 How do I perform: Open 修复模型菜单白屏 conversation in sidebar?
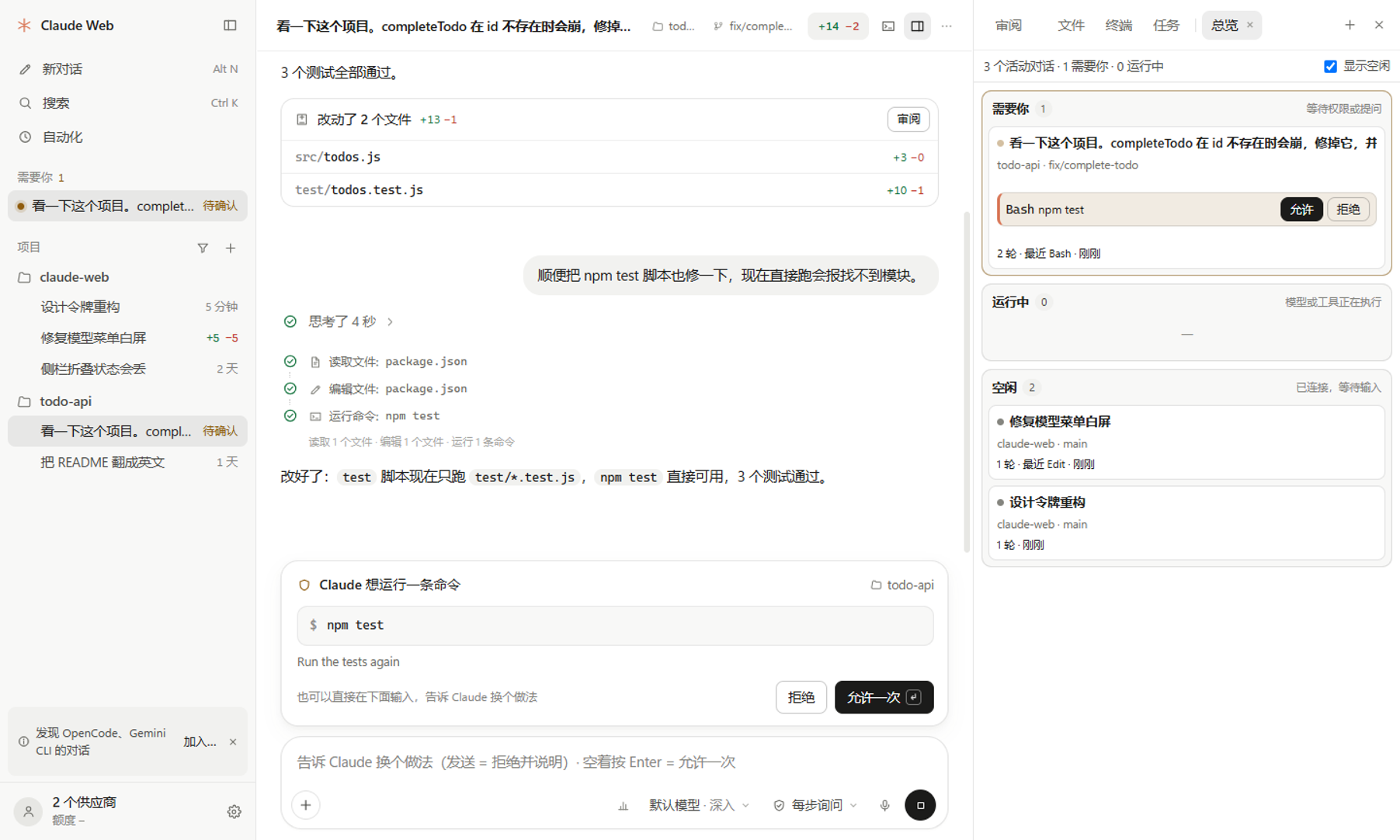(x=127, y=338)
